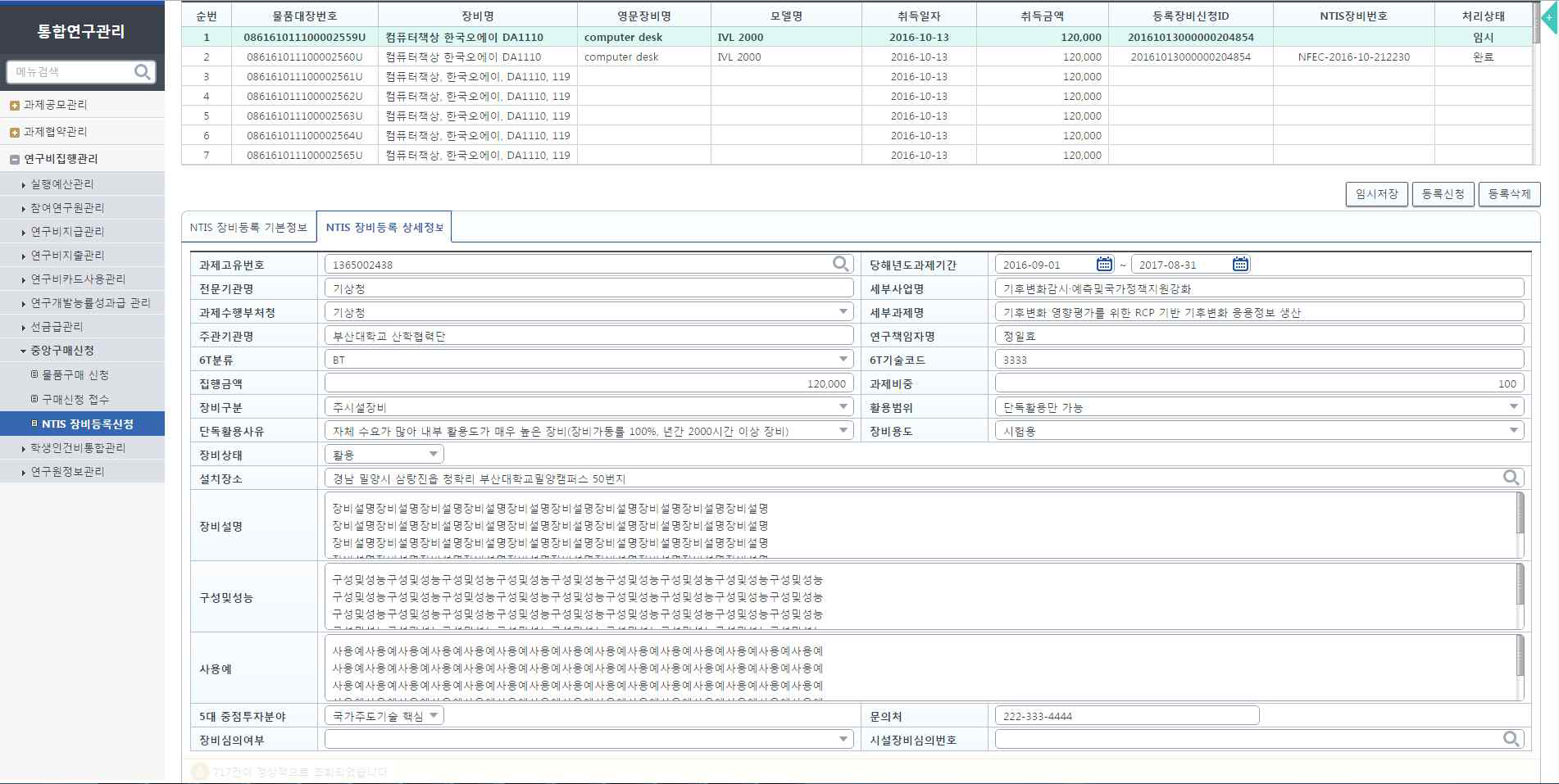Click the 등록신청 button
1559x784 pixels.
(x=1443, y=194)
